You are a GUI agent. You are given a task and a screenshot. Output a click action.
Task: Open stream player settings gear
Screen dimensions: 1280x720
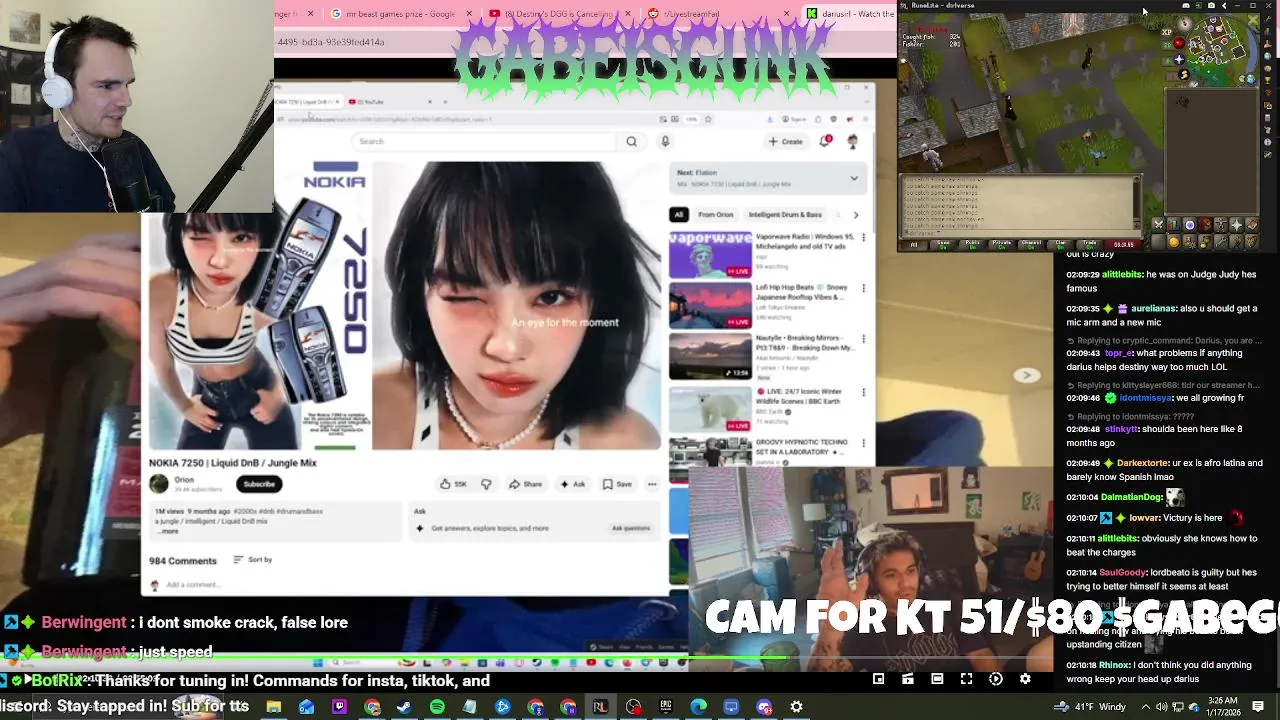pyautogui.click(x=1025, y=679)
